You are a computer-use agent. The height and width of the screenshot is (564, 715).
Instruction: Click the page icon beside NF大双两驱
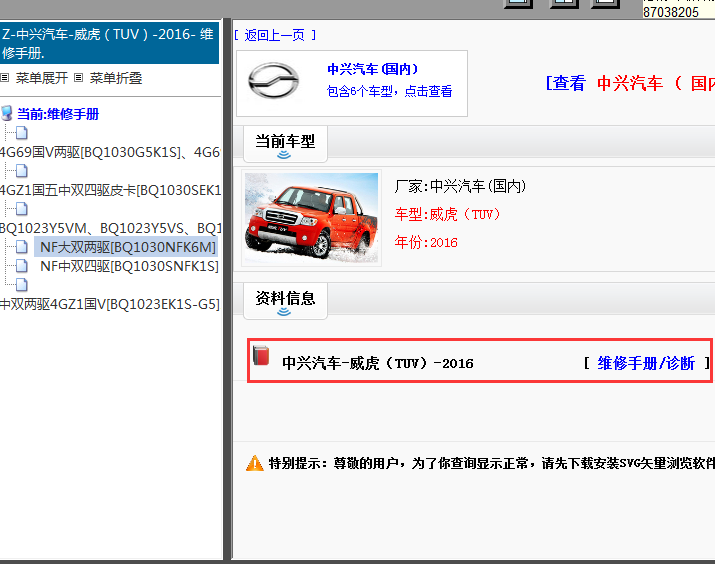click(21, 247)
